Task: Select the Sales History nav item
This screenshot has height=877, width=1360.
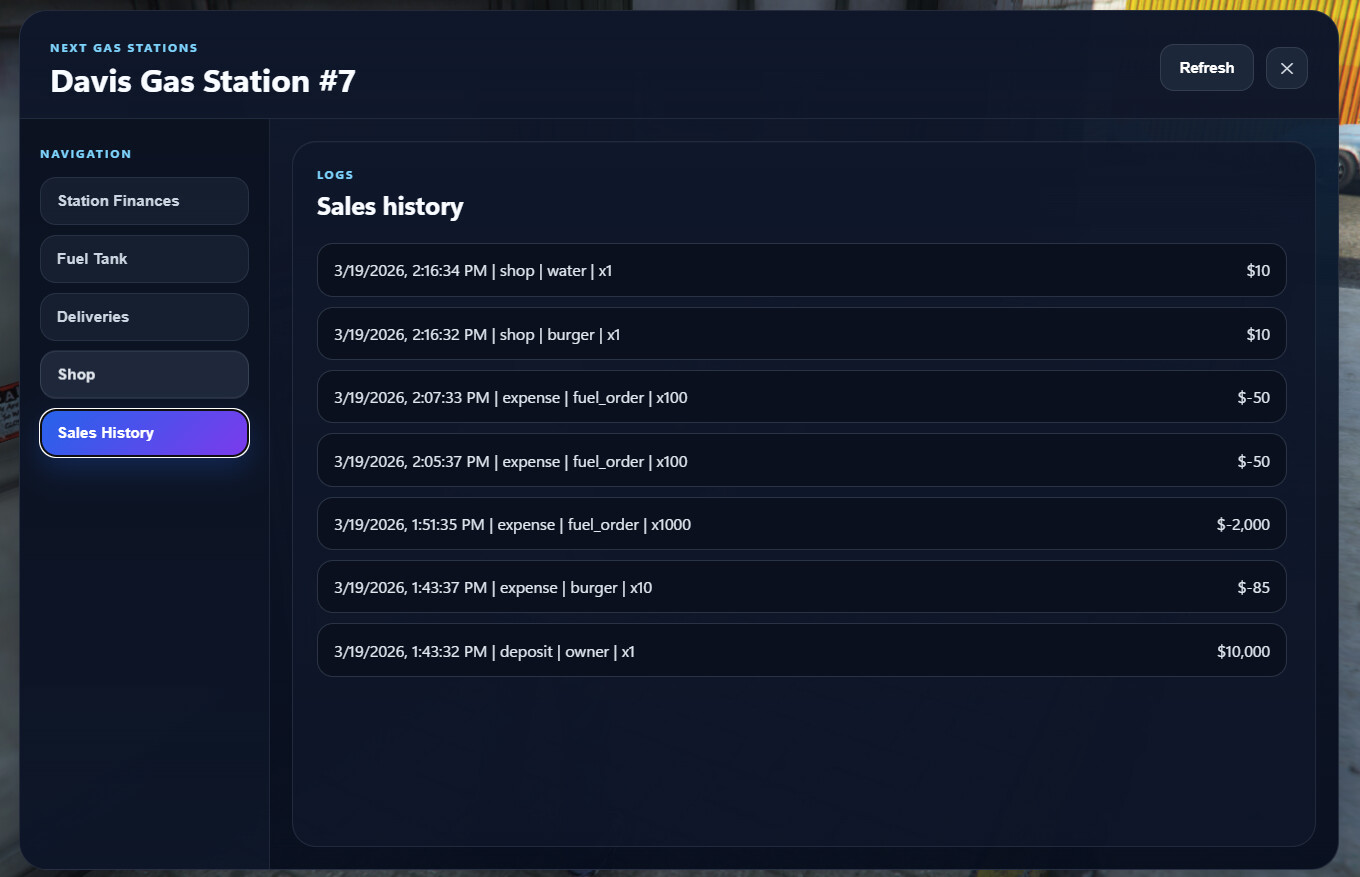Action: (x=144, y=433)
